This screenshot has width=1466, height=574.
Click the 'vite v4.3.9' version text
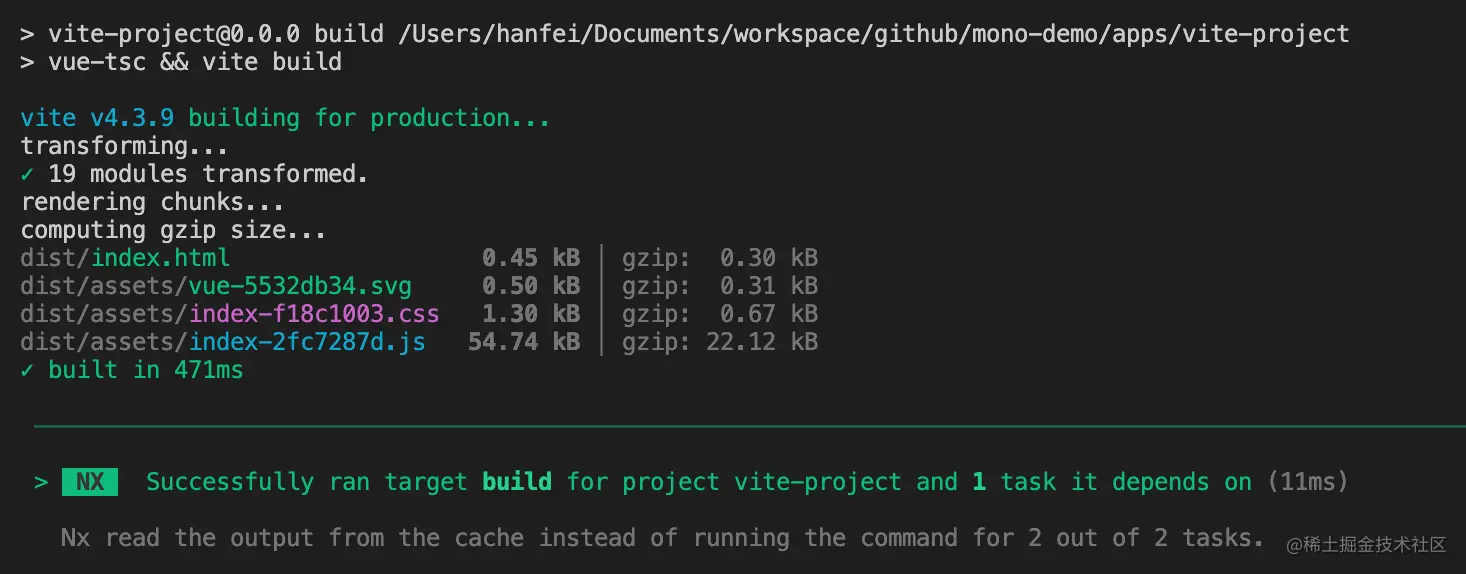[97, 118]
